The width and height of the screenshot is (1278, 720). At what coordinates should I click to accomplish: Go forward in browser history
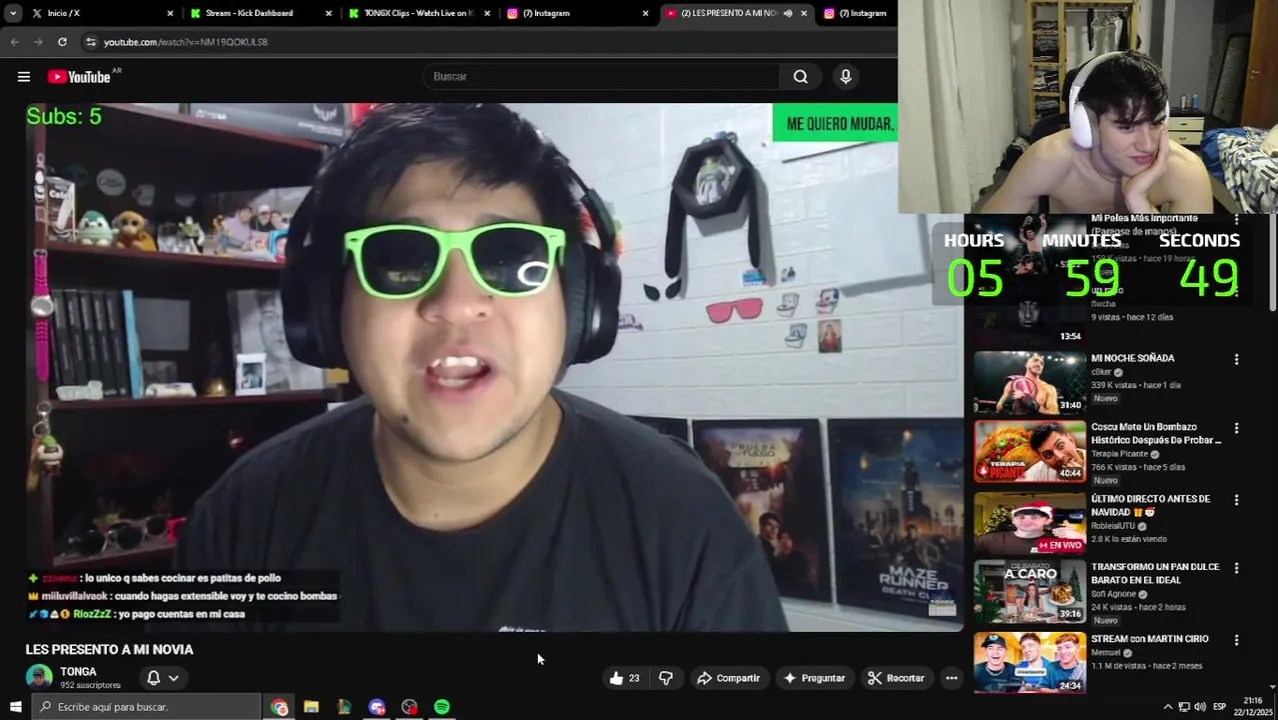point(38,42)
